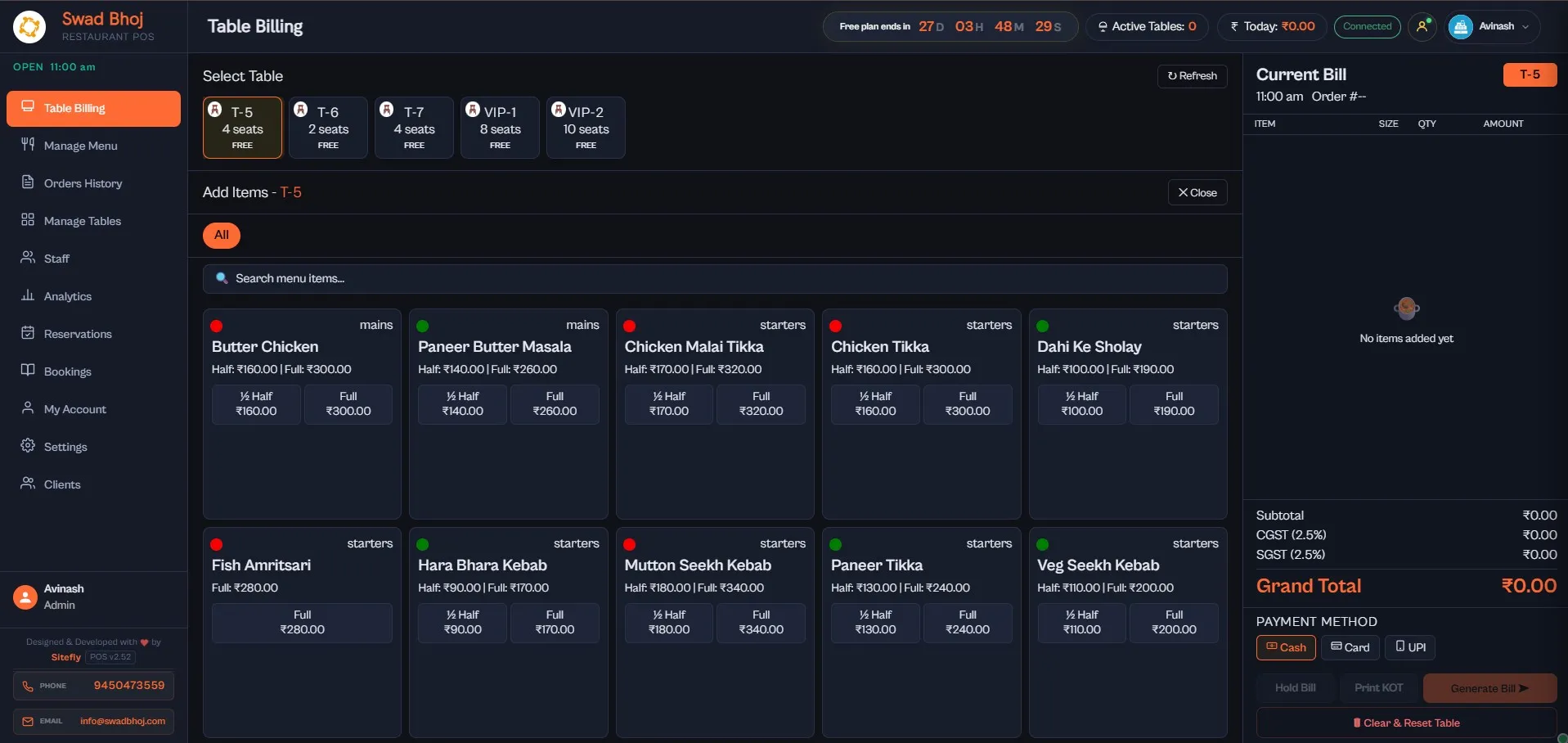This screenshot has height=743, width=1568.
Task: Click the Avinash avatar icon in header
Action: click(1461, 27)
